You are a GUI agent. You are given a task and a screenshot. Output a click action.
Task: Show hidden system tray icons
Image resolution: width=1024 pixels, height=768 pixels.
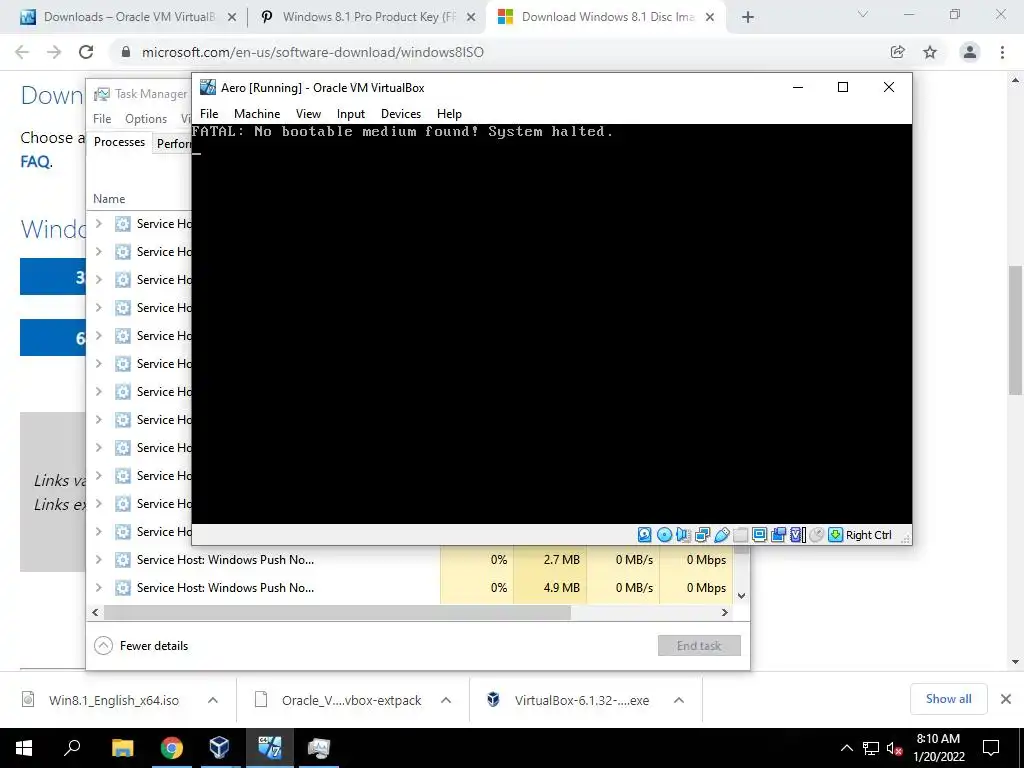click(846, 748)
